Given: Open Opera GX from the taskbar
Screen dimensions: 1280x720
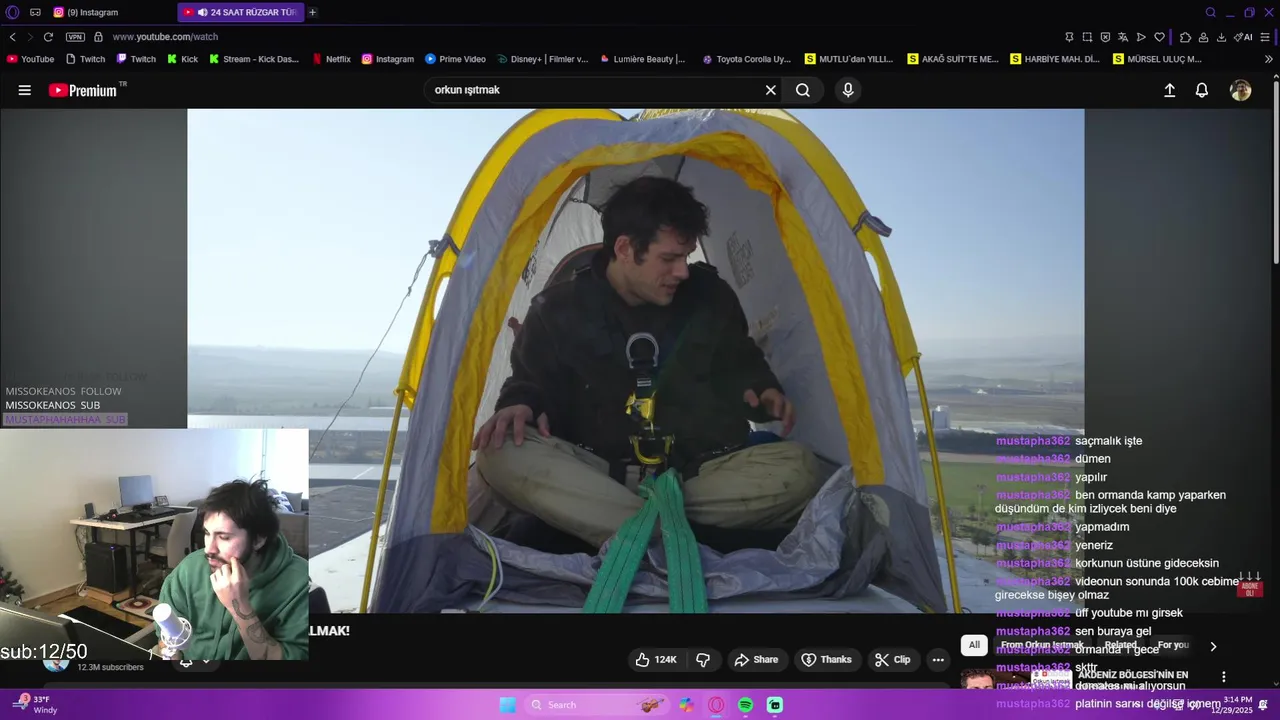Looking at the screenshot, I should [x=716, y=705].
